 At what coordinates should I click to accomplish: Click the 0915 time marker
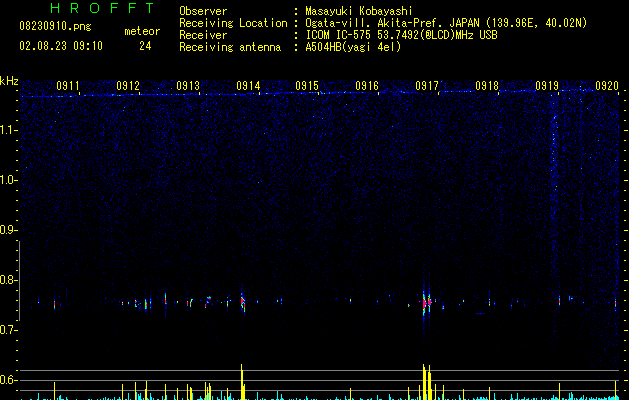click(307, 86)
